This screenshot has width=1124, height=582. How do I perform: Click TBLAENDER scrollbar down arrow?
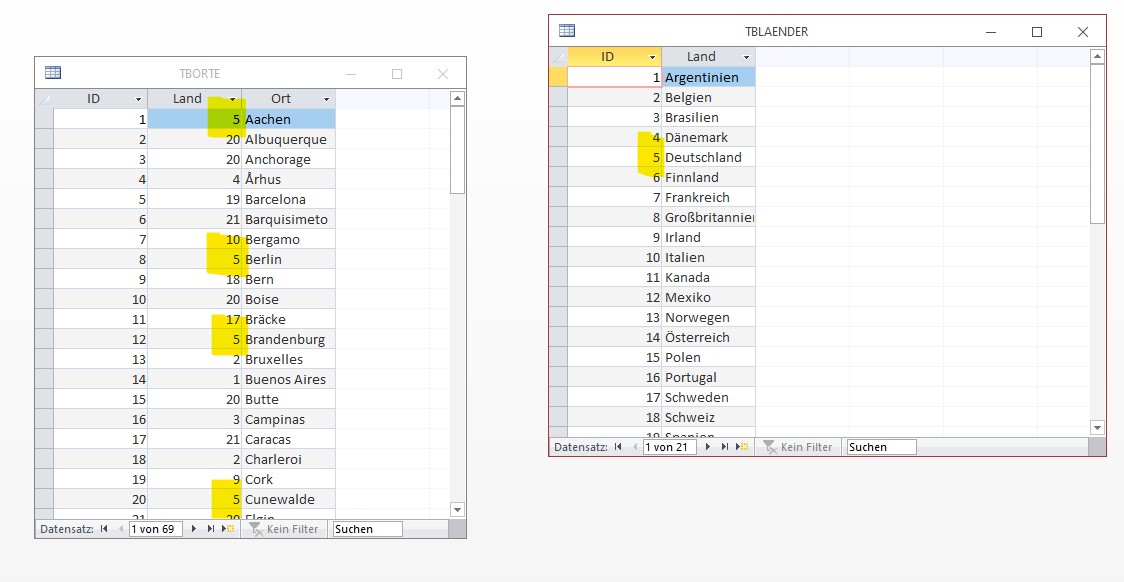(1097, 428)
